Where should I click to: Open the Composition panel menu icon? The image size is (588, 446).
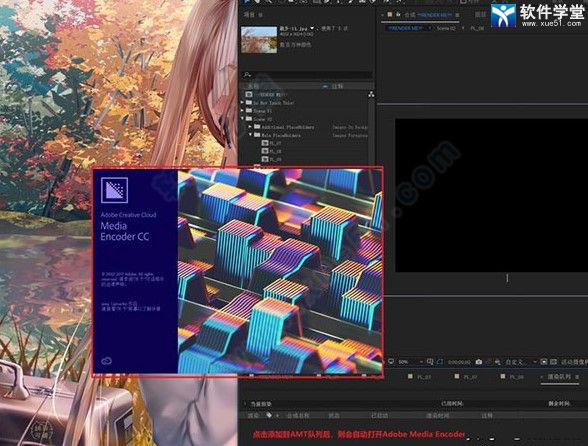(457, 15)
